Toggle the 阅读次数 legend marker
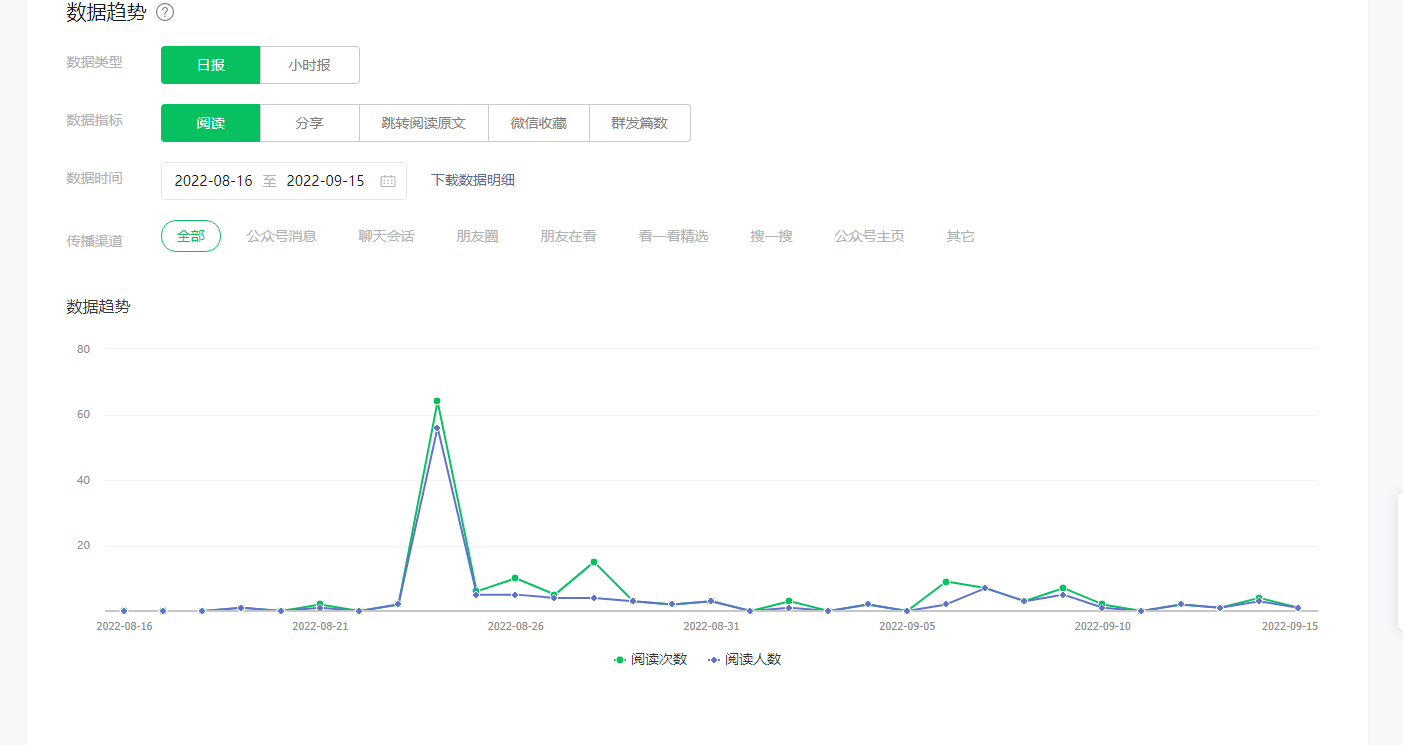The width and height of the screenshot is (1403, 745). (620, 660)
